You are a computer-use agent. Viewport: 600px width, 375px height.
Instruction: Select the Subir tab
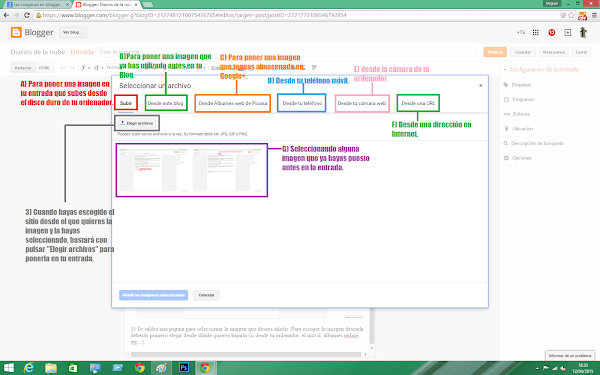(x=126, y=103)
